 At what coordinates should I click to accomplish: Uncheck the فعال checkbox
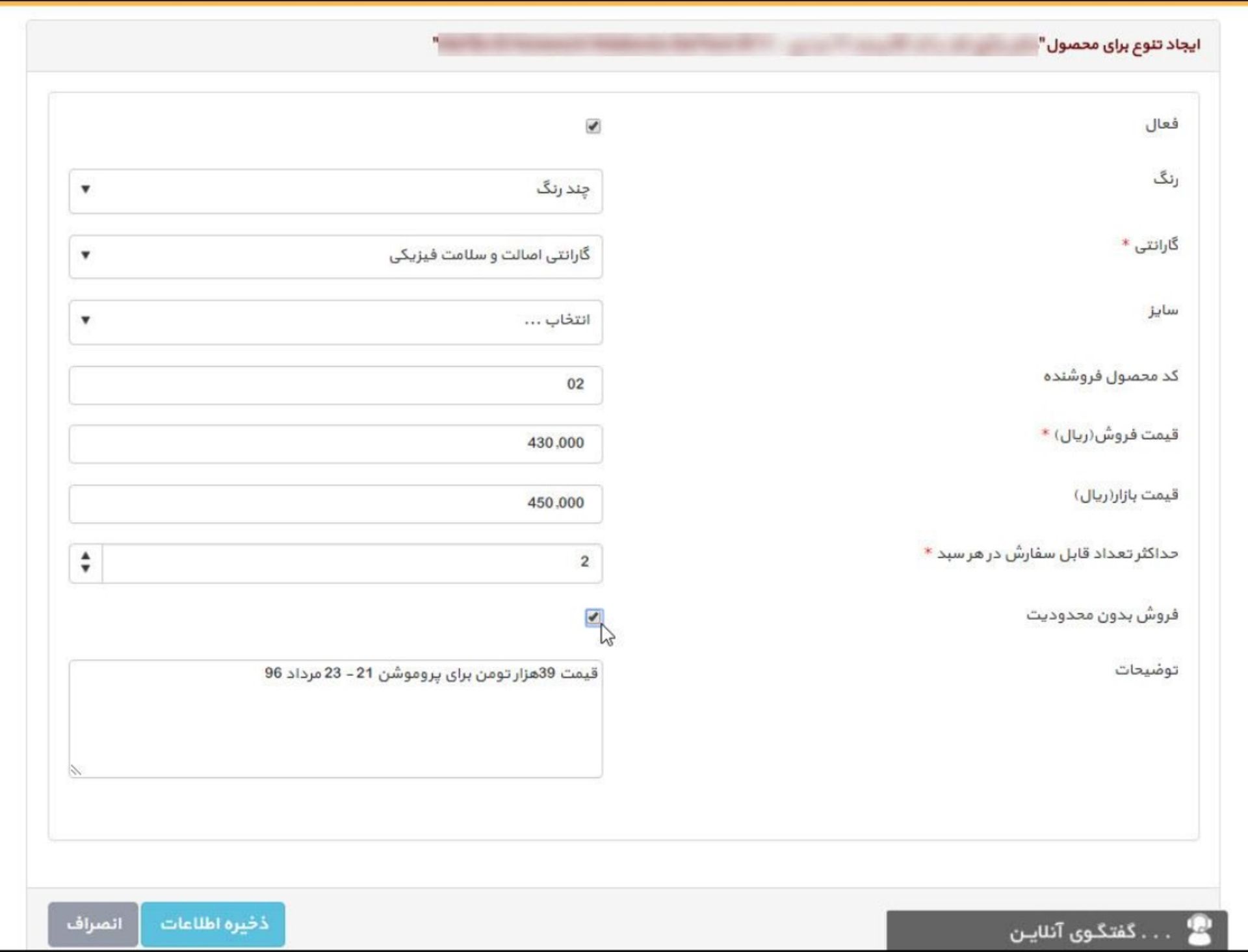[x=593, y=126]
